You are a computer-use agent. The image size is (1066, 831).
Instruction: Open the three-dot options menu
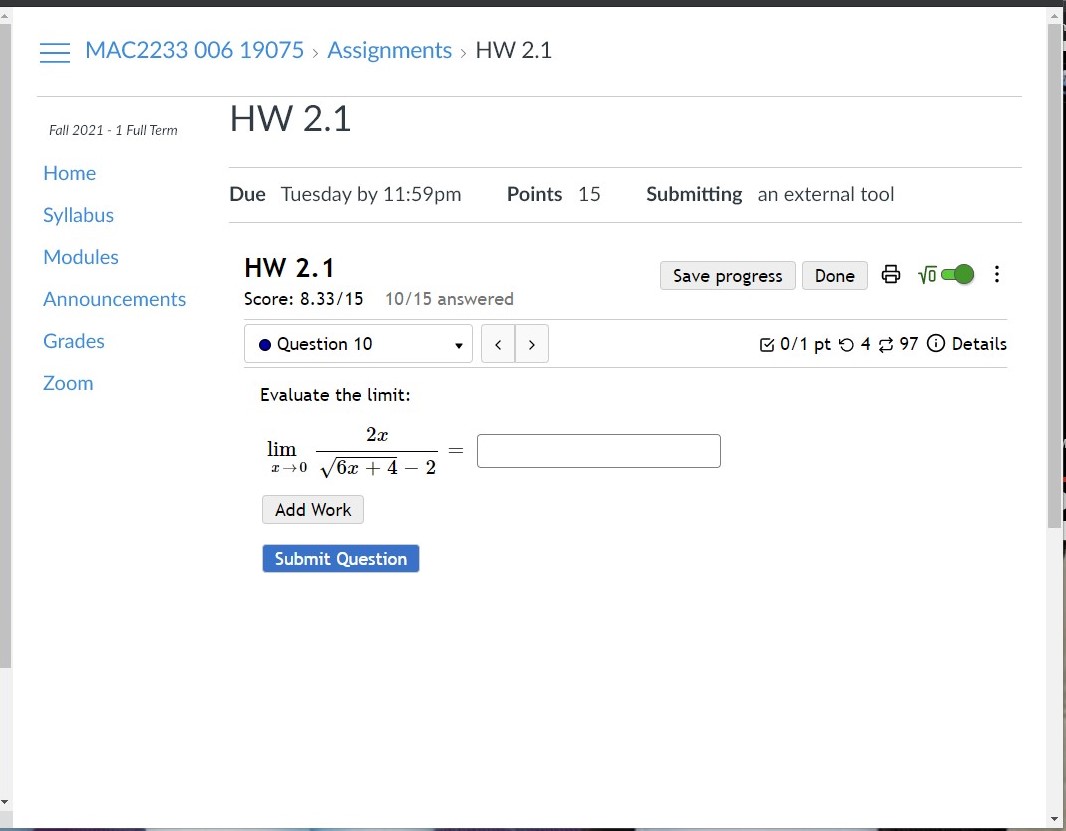997,274
